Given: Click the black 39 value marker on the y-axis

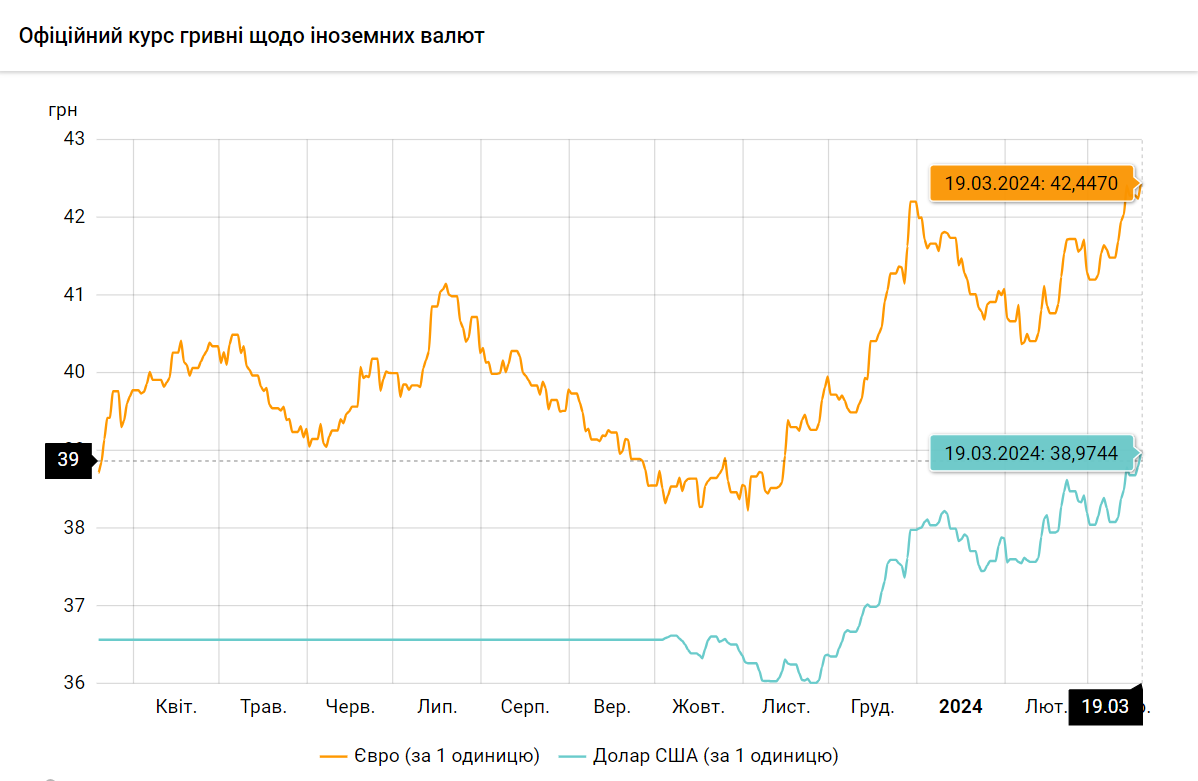Looking at the screenshot, I should tap(68, 461).
